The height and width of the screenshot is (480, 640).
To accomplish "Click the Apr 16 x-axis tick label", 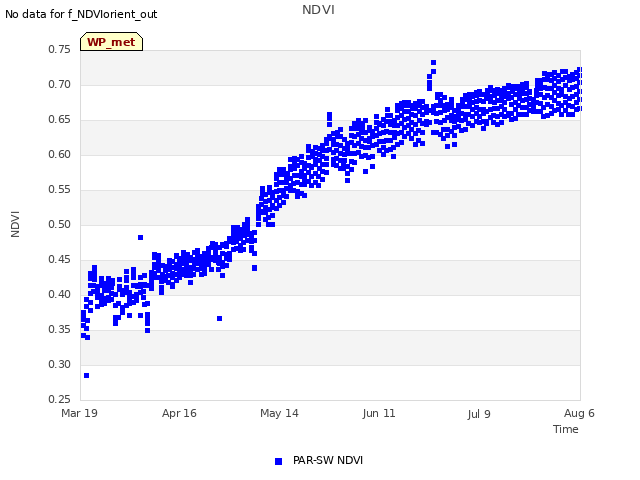I will coord(179,413).
